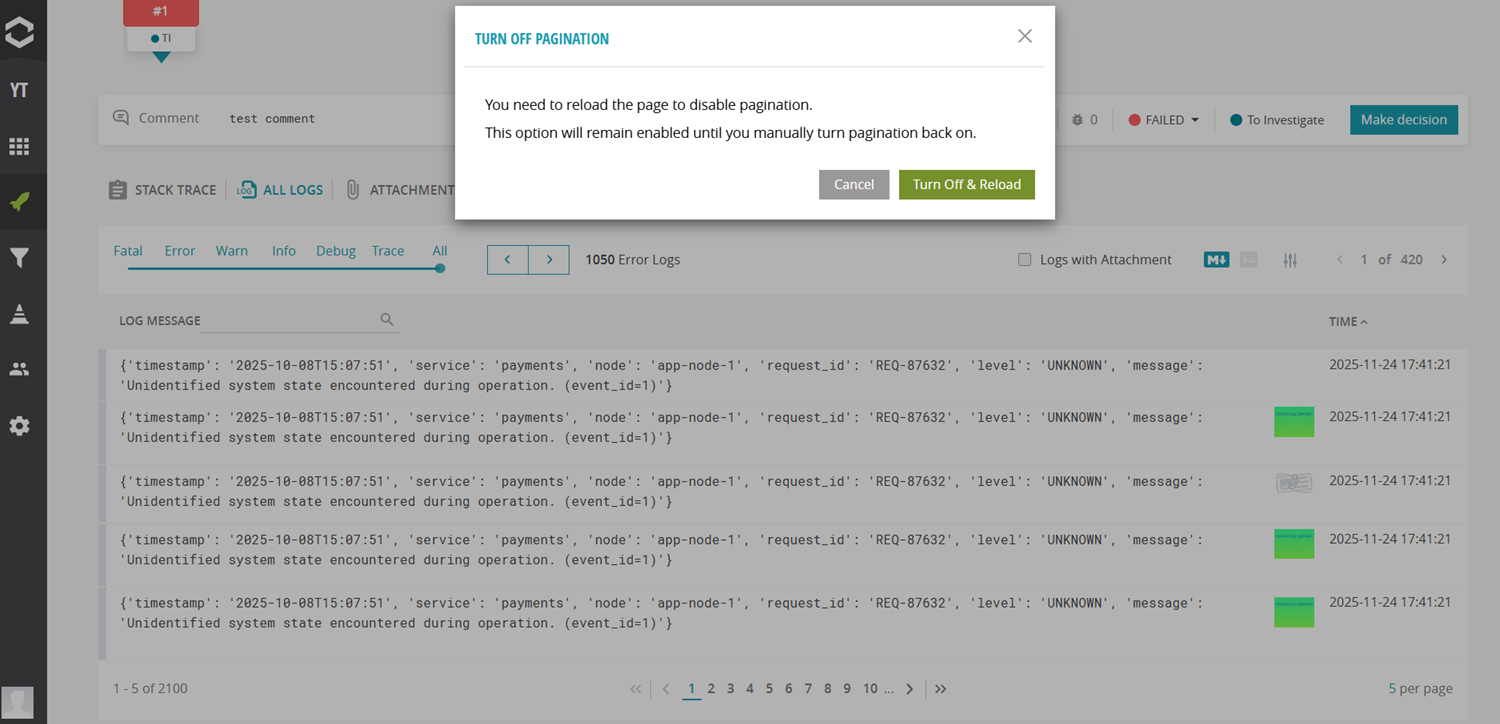Open log view settings sliders icon
1500x724 pixels.
coord(1290,260)
